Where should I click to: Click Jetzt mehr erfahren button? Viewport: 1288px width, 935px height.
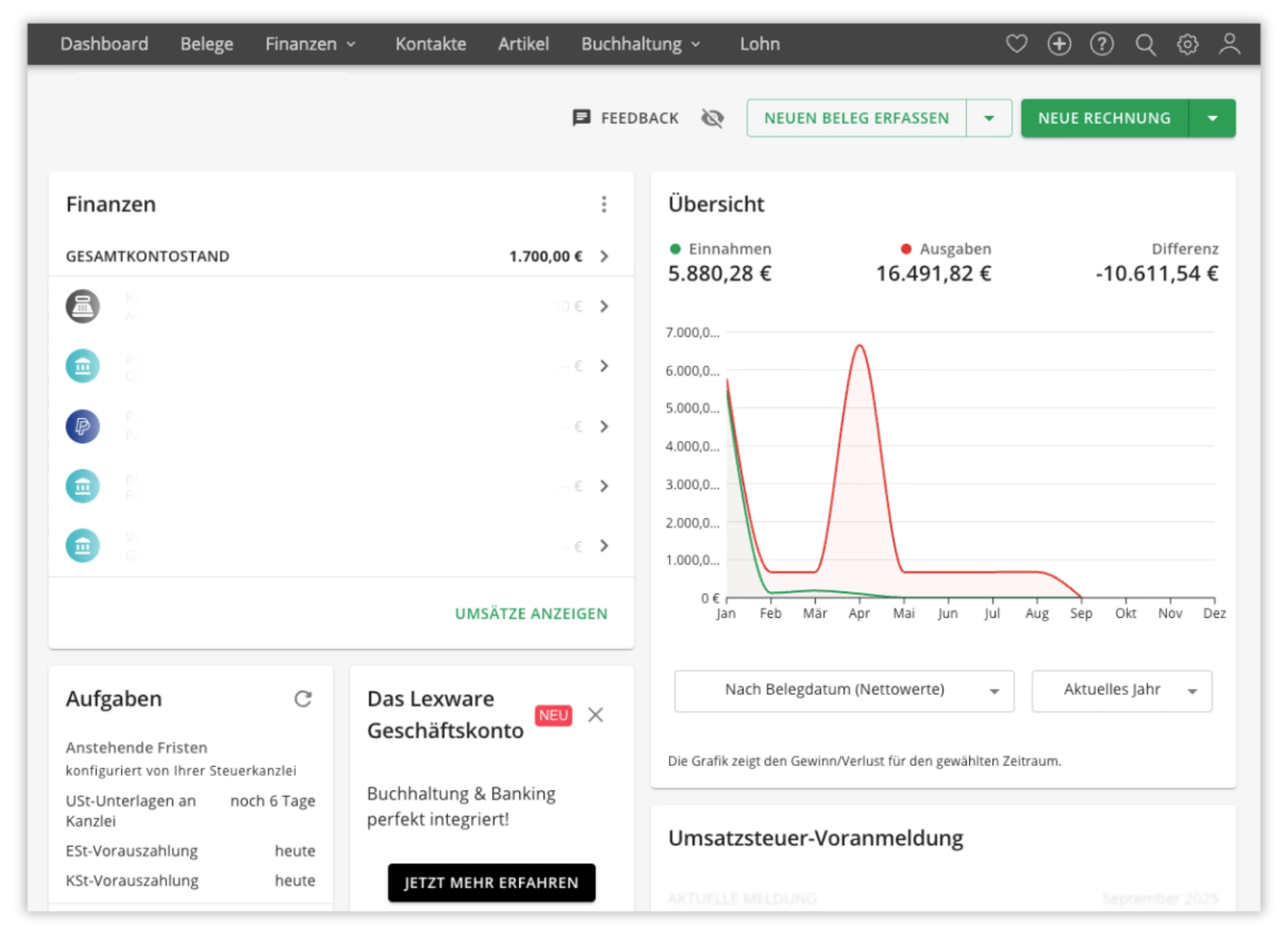492,883
